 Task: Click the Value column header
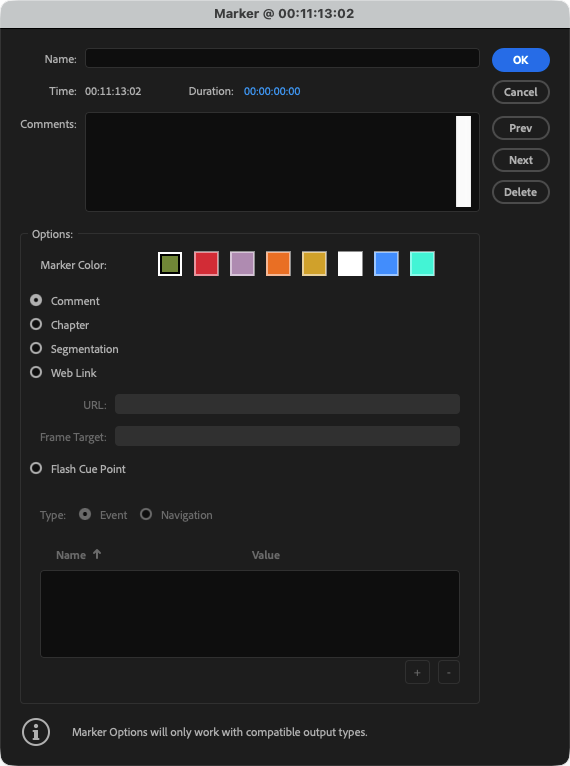[x=266, y=555]
